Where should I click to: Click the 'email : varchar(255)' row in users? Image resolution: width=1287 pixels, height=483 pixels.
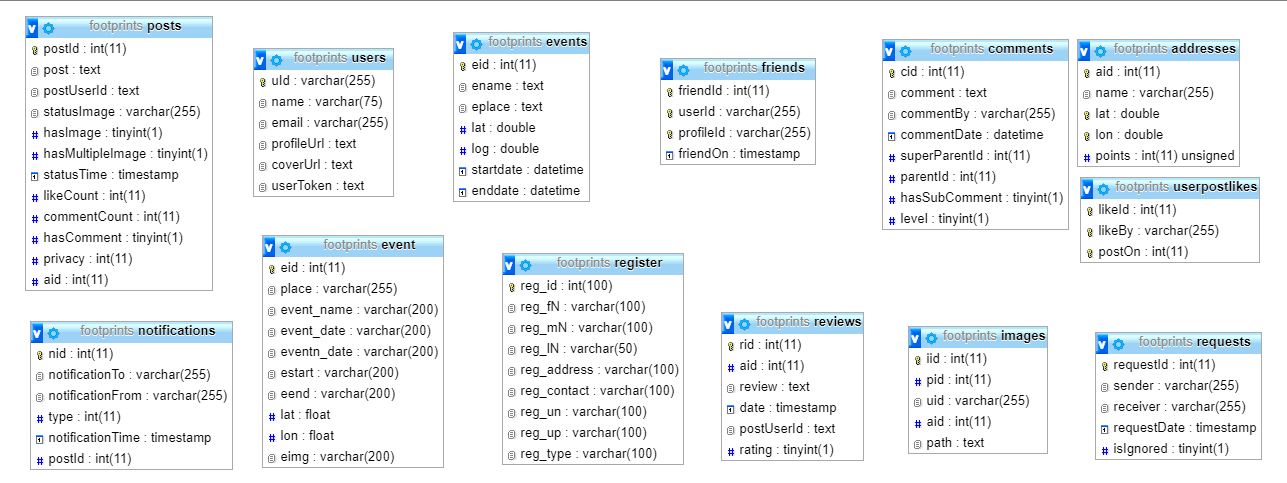click(x=324, y=123)
